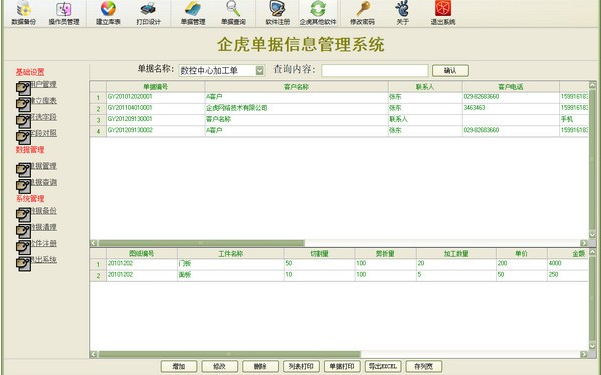Sort by 单据编号 column header
Screen dimensions: 601x375
pyautogui.click(x=155, y=87)
